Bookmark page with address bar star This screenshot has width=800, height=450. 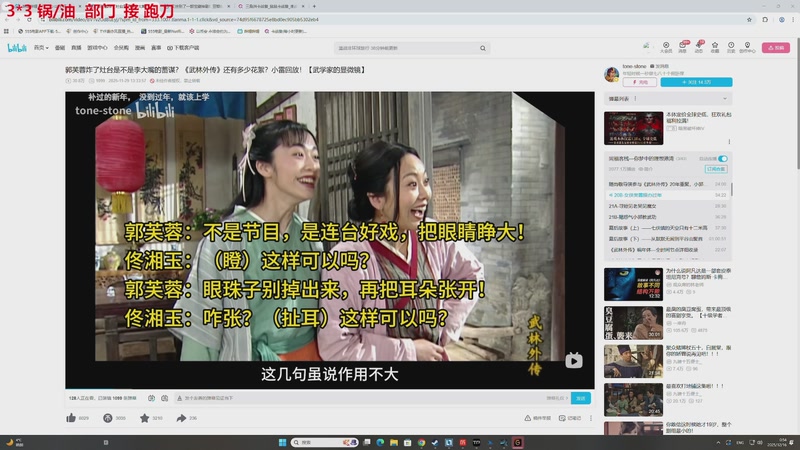[749, 19]
